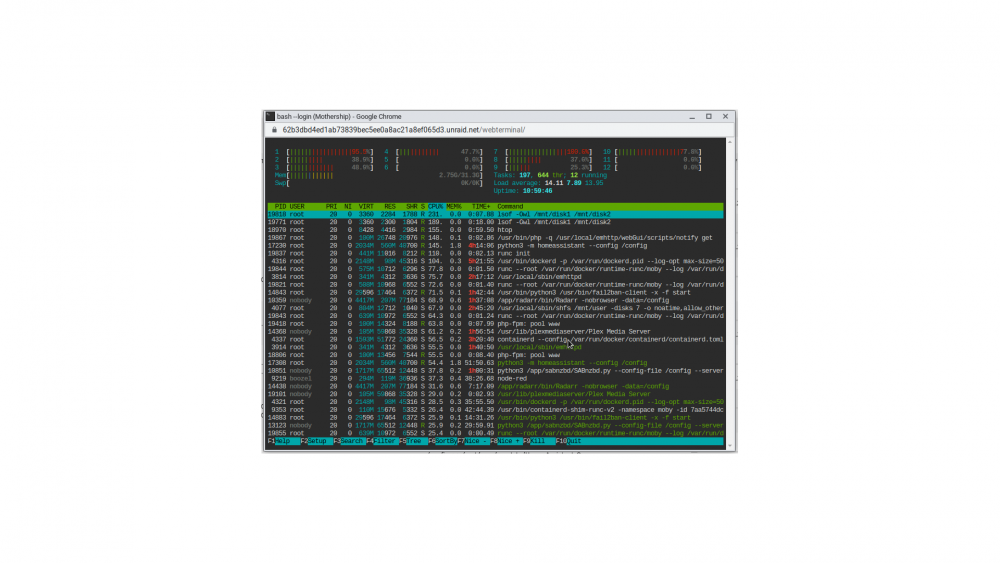This screenshot has width=1000, height=563.
Task: Open F2 Setup in the htop footer
Action: pyautogui.click(x=317, y=441)
